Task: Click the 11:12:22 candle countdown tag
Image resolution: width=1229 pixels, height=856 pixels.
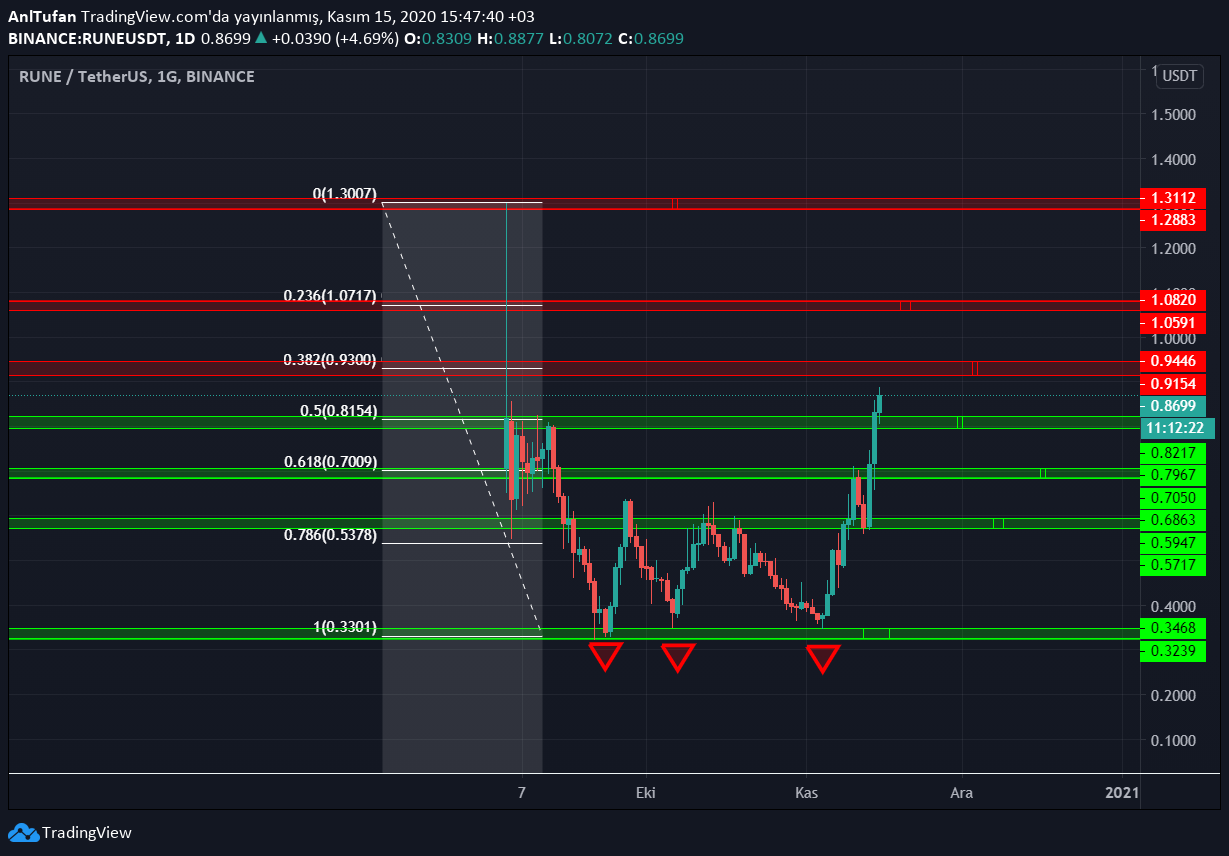Action: pos(1177,428)
